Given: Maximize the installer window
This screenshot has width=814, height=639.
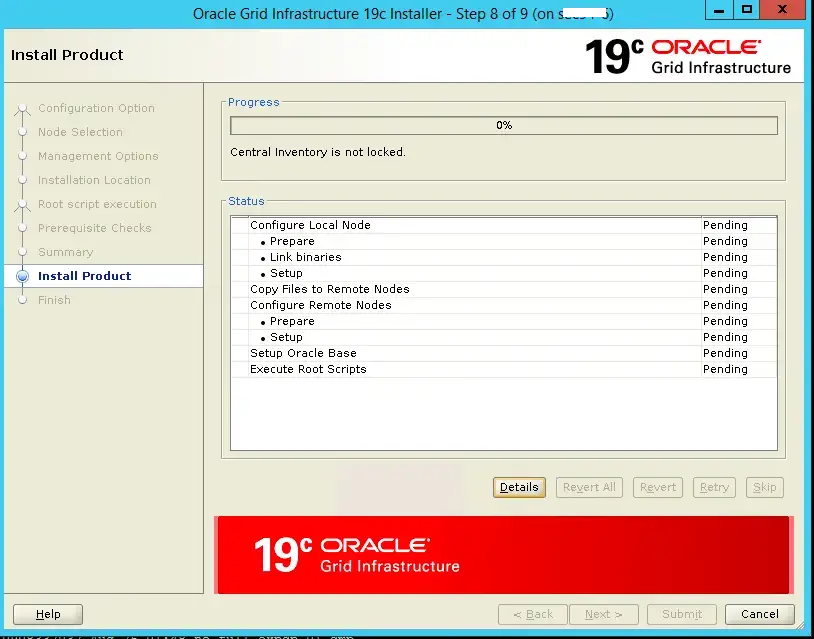Looking at the screenshot, I should (x=746, y=10).
